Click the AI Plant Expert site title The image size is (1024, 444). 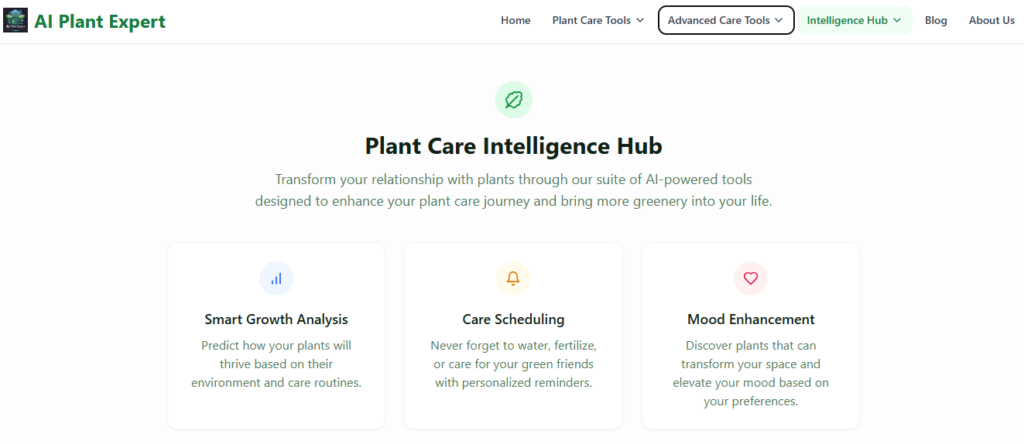(100, 21)
